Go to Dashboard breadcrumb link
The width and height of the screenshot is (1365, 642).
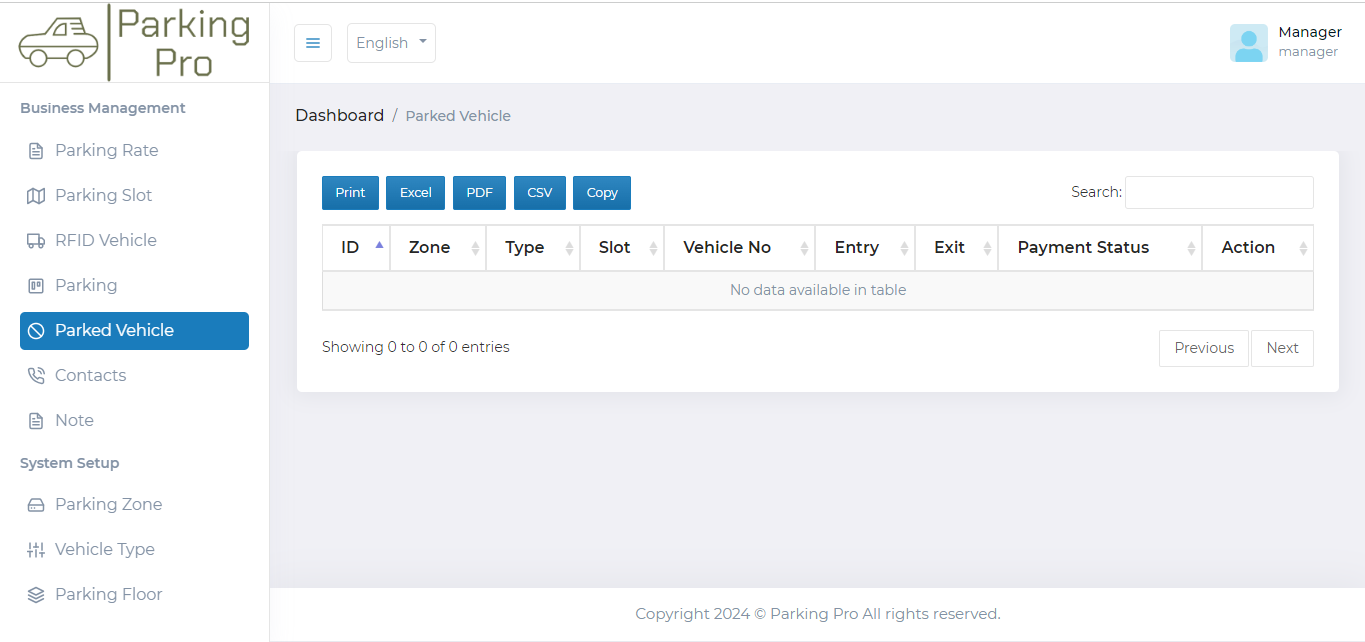tap(339, 116)
